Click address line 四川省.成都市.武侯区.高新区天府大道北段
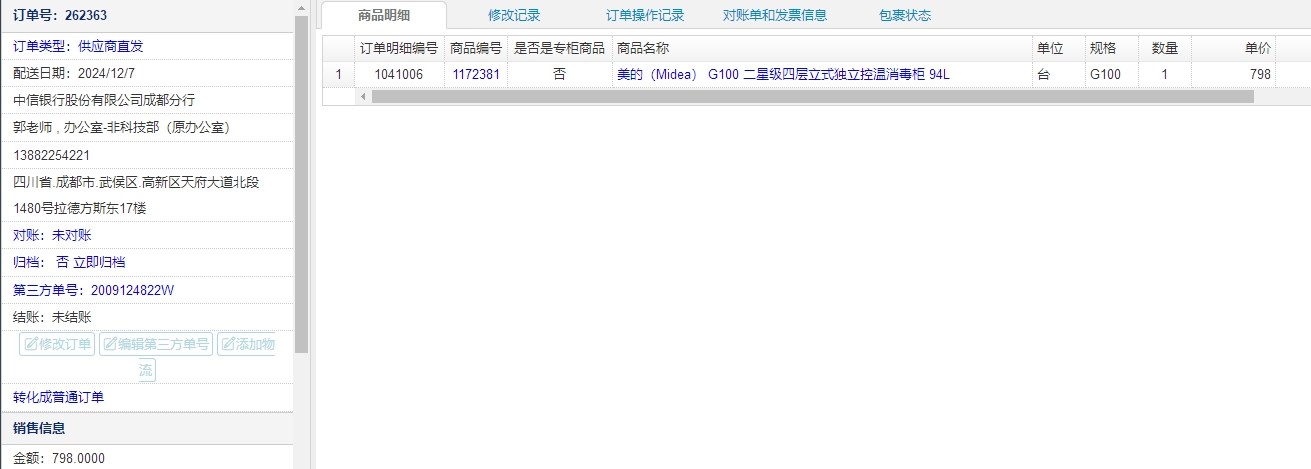Viewport: 1311px width, 469px height. [136, 182]
